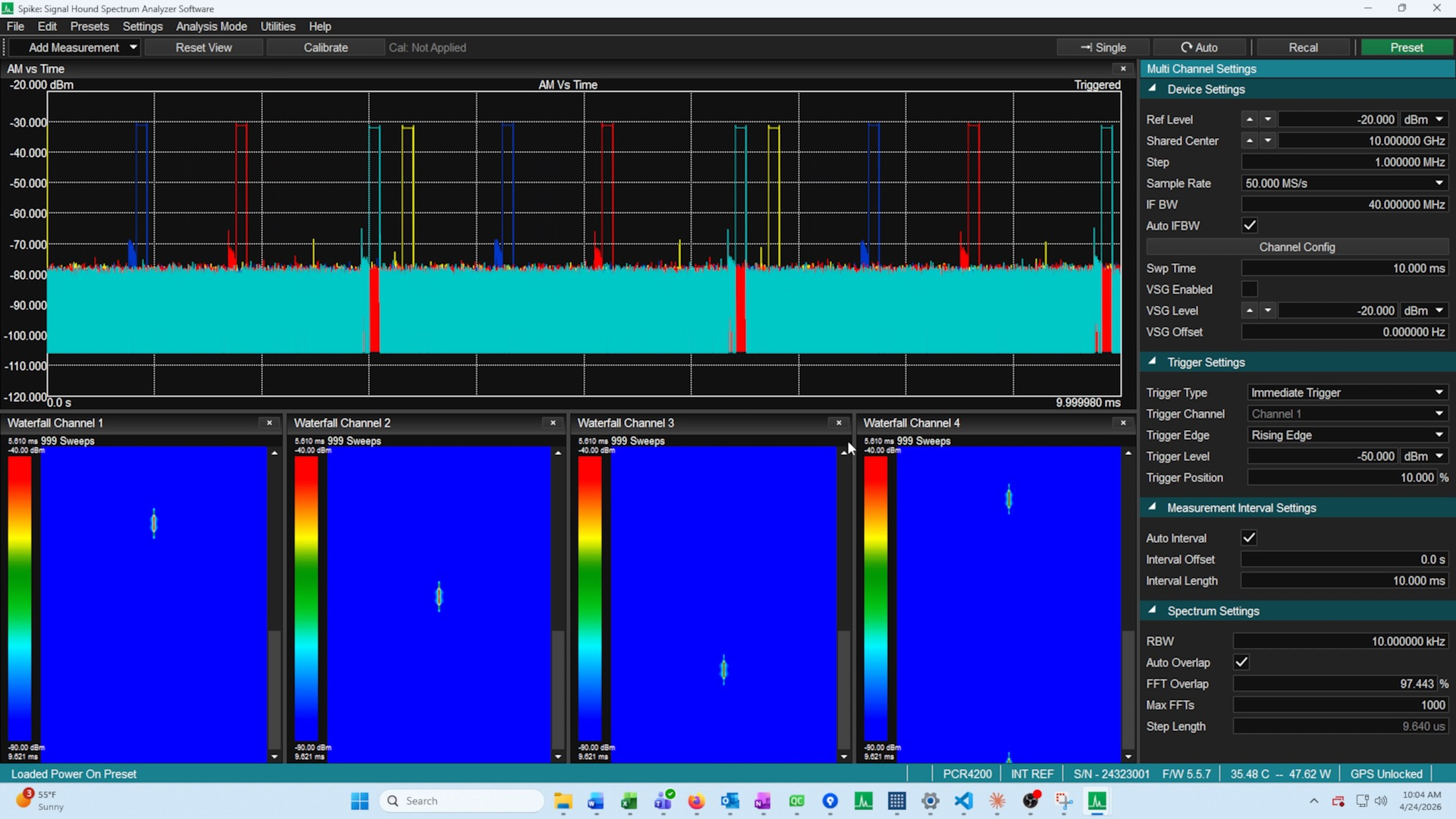Open the volume control in system tray
Screen dimensions: 1456x819
coord(1381,801)
